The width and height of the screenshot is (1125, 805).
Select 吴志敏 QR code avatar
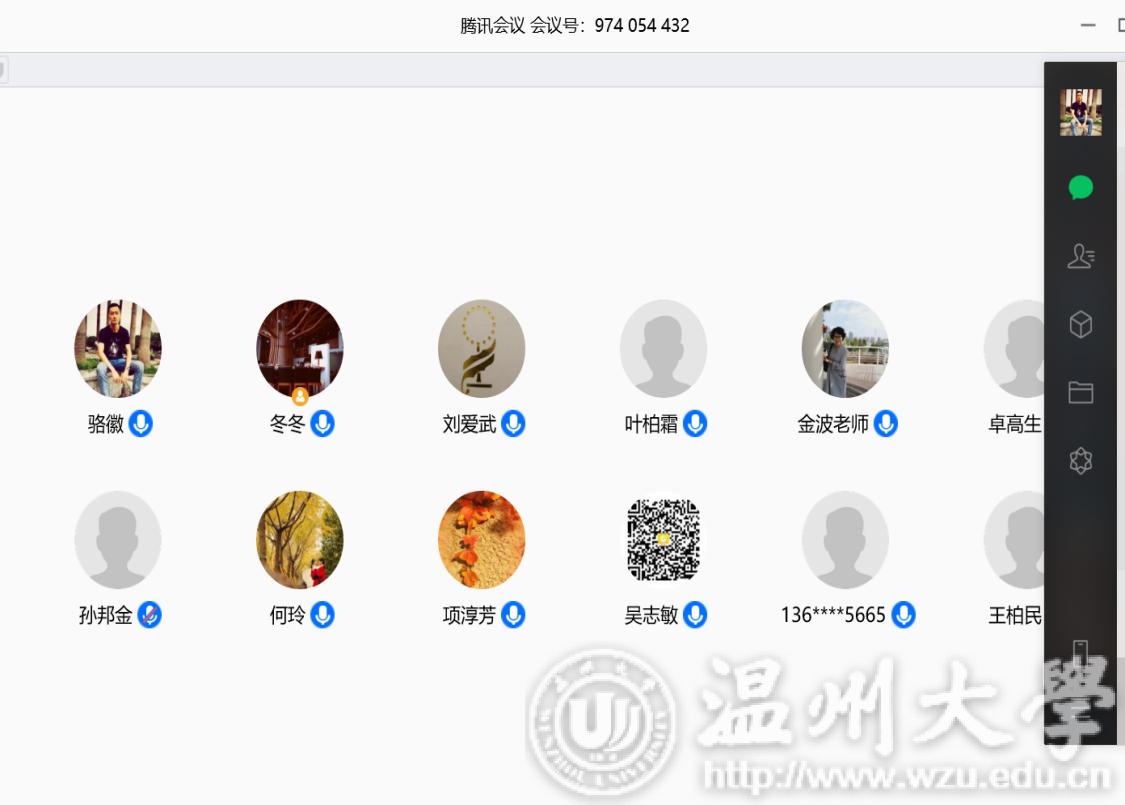point(664,540)
